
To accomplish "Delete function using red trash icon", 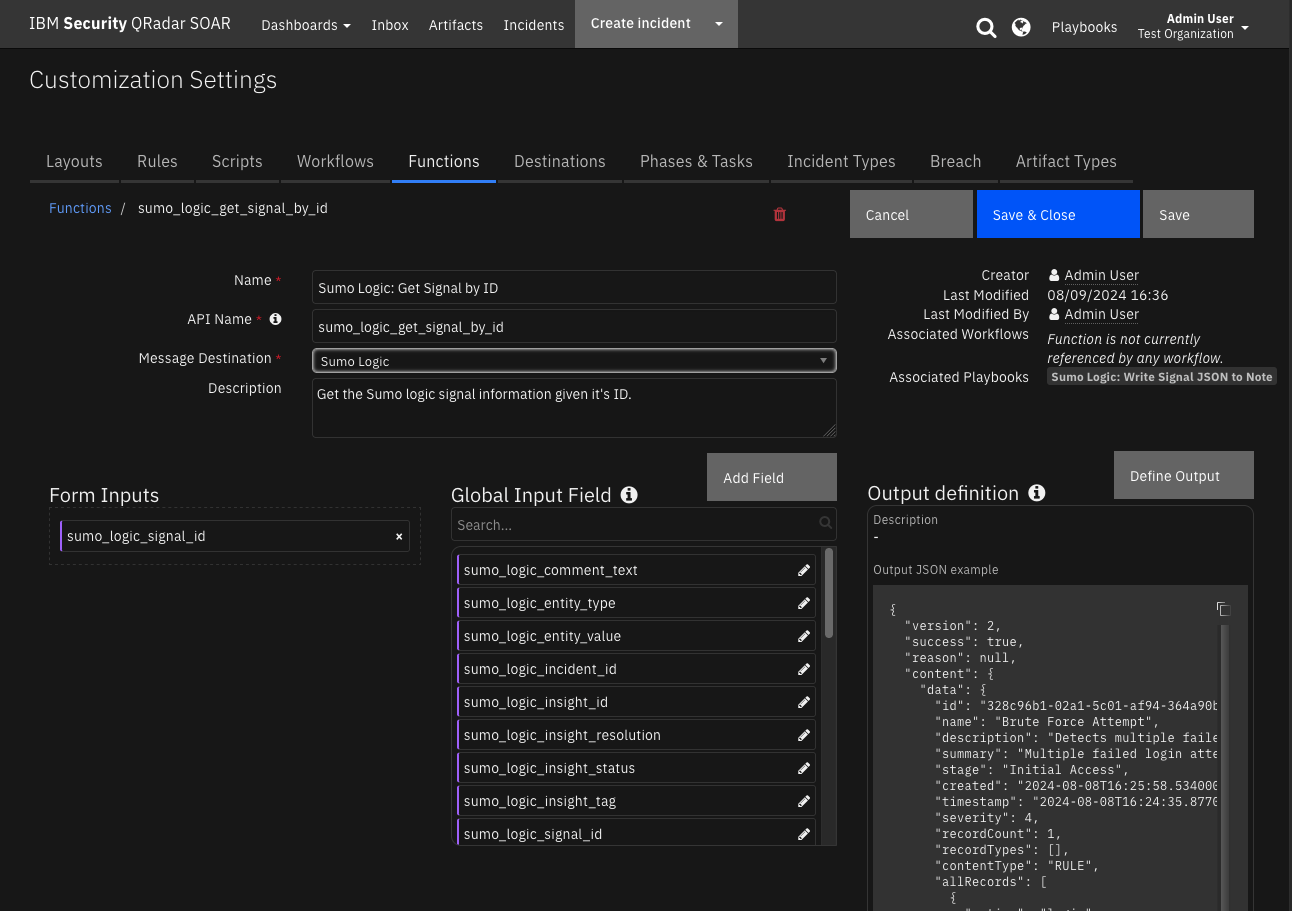I will (x=780, y=214).
